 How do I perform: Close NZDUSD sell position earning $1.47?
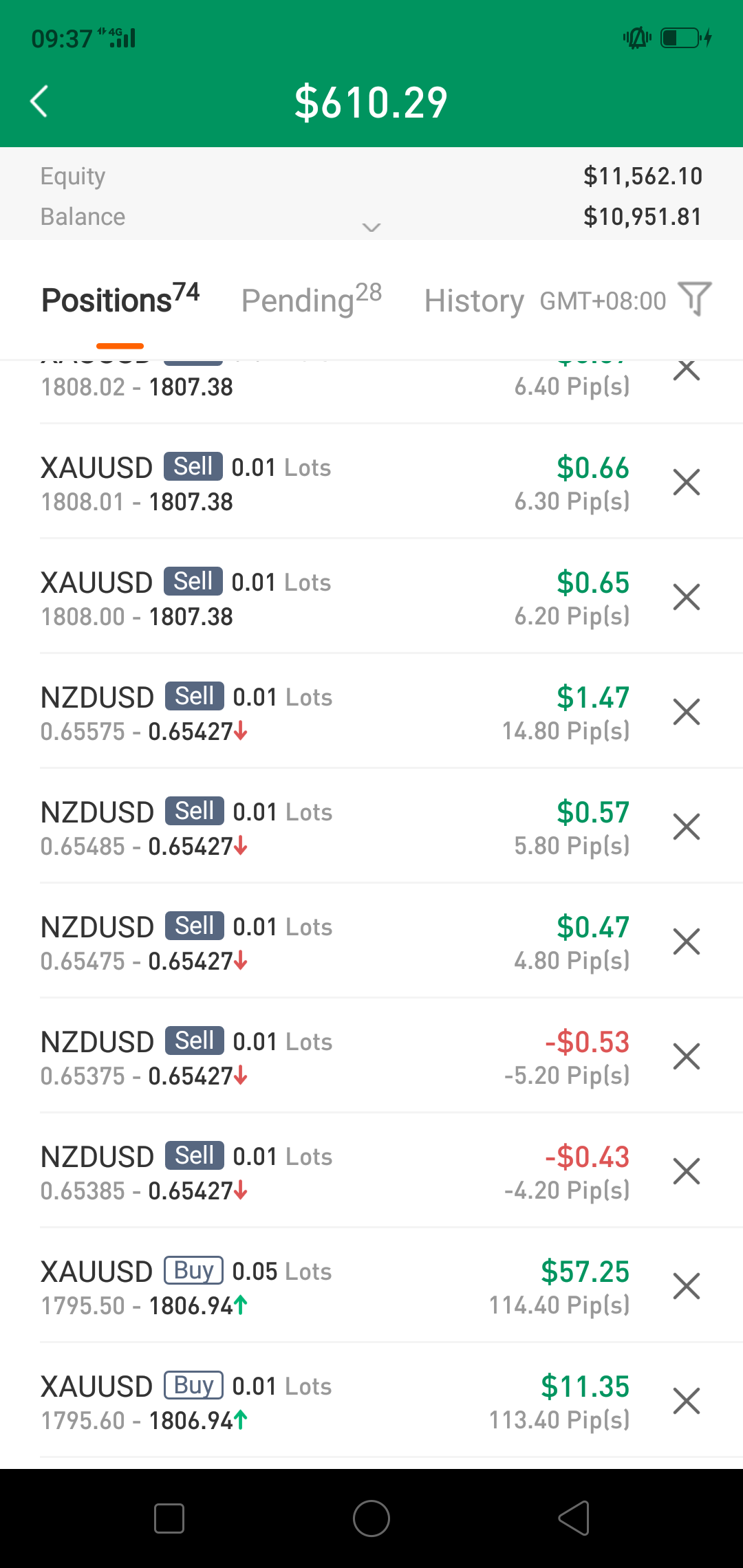[686, 712]
